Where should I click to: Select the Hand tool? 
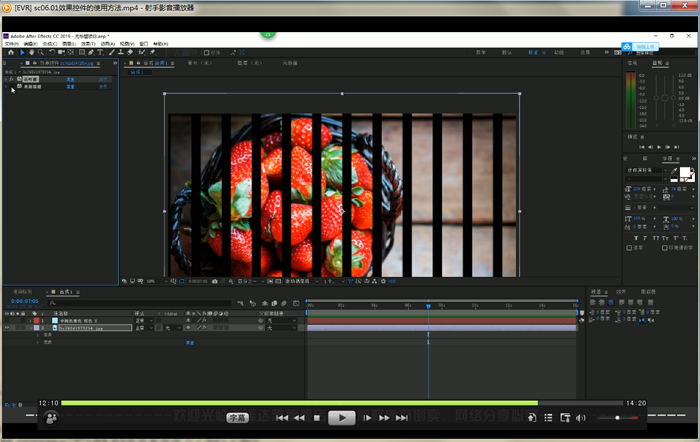31,53
